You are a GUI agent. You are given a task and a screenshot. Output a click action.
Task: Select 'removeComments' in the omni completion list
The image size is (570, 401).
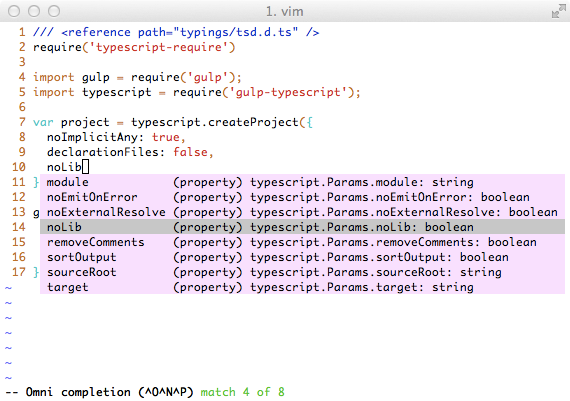[302, 242]
